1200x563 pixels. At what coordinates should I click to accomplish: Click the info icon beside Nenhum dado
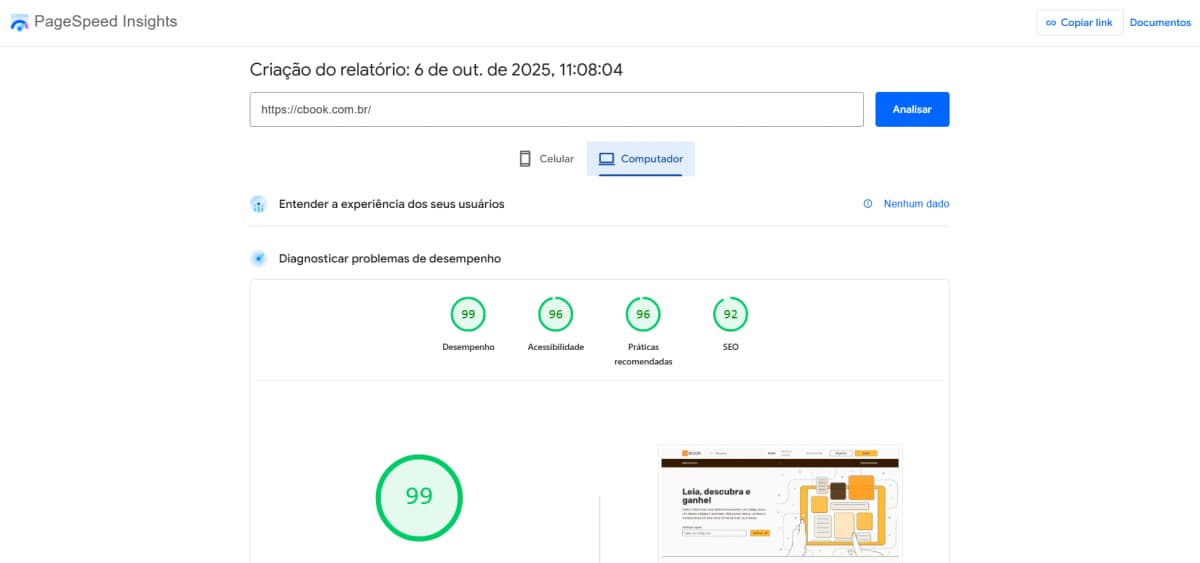(868, 204)
